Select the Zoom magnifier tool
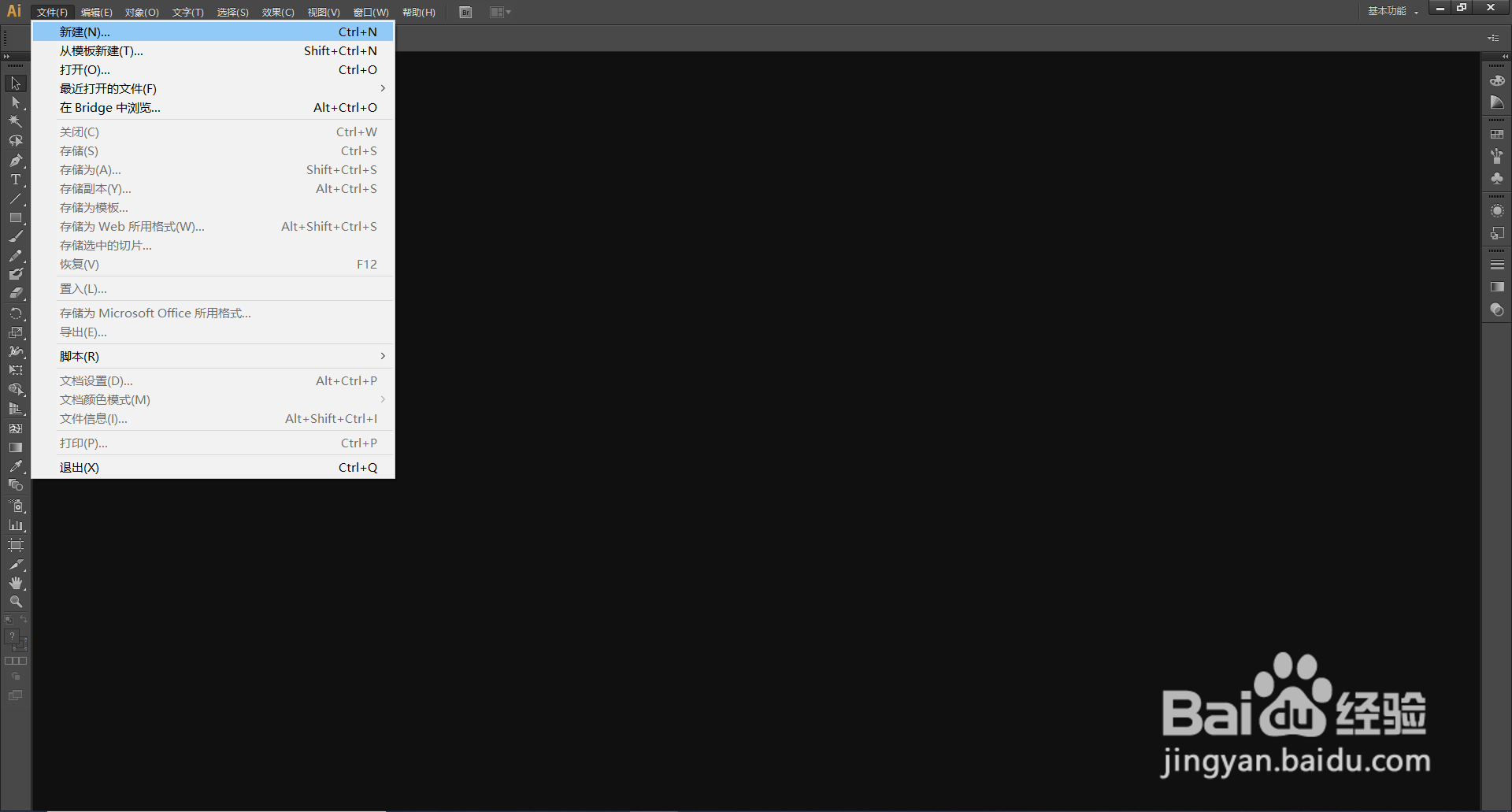 click(x=16, y=602)
